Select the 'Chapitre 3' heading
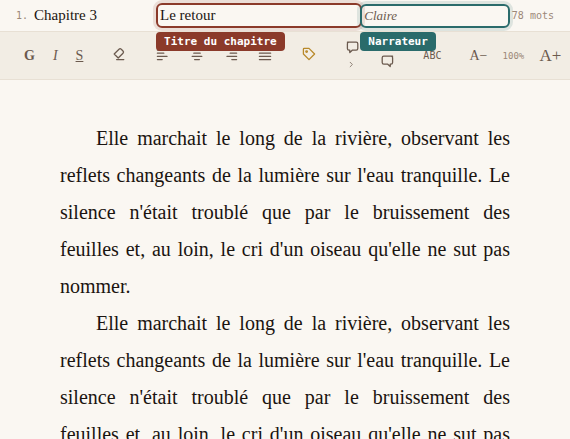570x439 pixels. click(x=65, y=15)
